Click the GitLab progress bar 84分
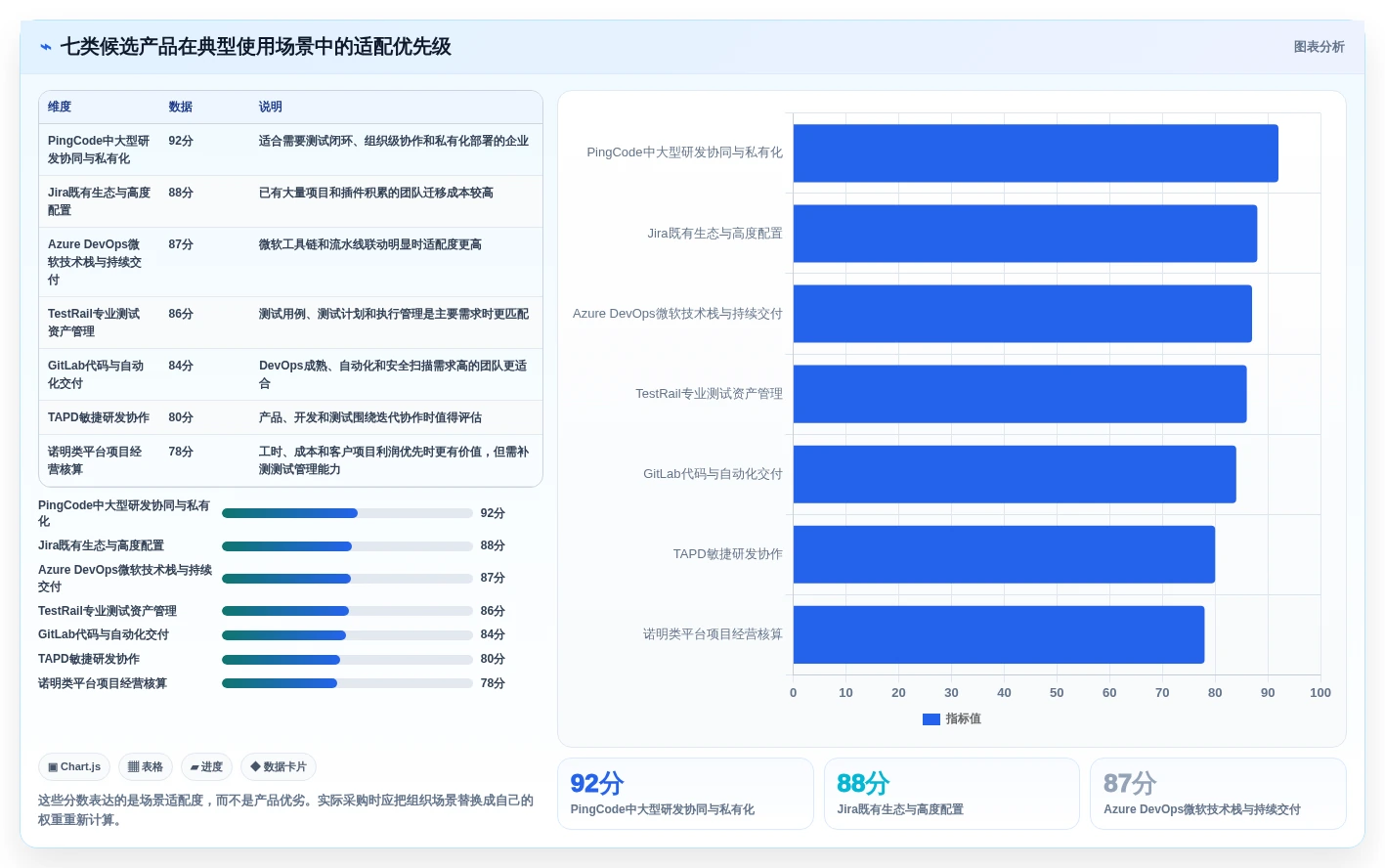 coord(347,635)
